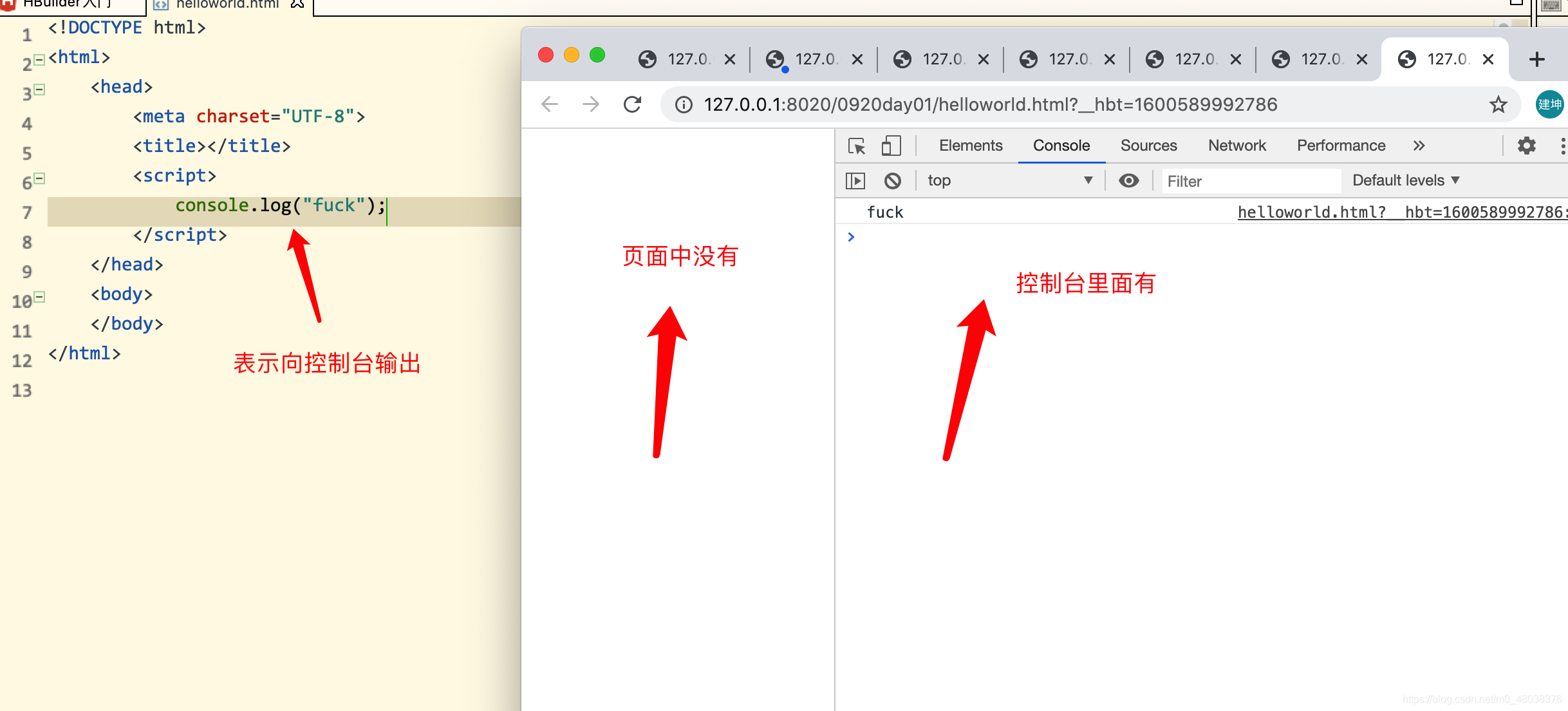This screenshot has height=711, width=1568.
Task: Open the DevTools more options menu
Action: pos(1562,146)
